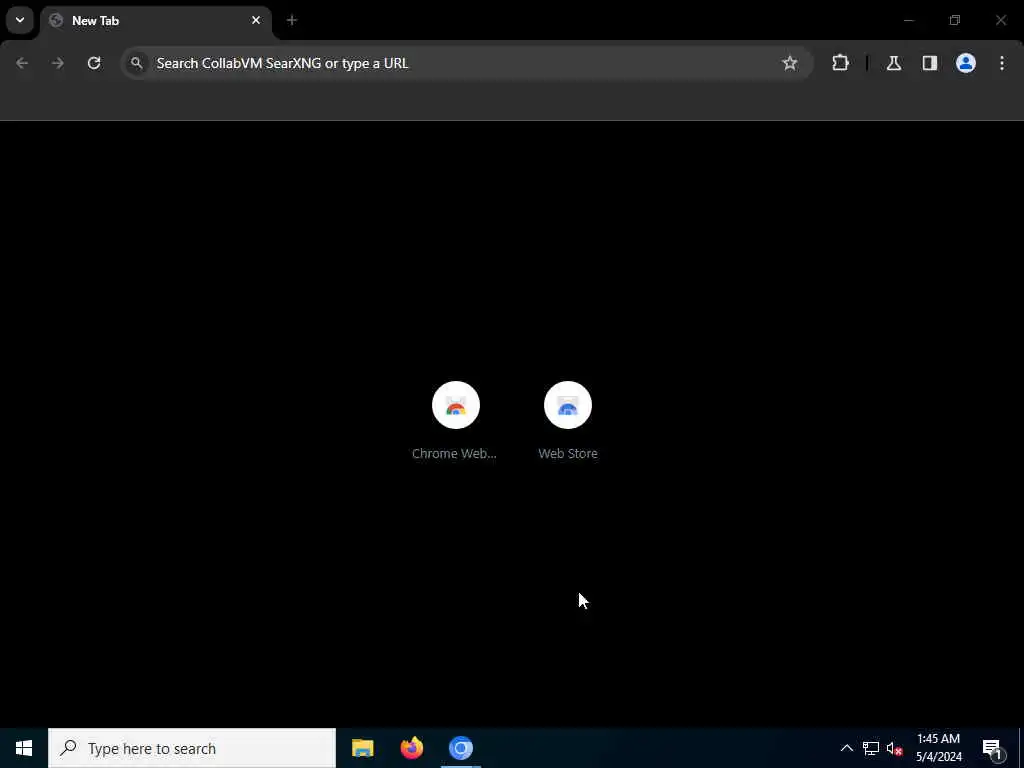
Task: Go back to previous page
Action: tap(22, 63)
